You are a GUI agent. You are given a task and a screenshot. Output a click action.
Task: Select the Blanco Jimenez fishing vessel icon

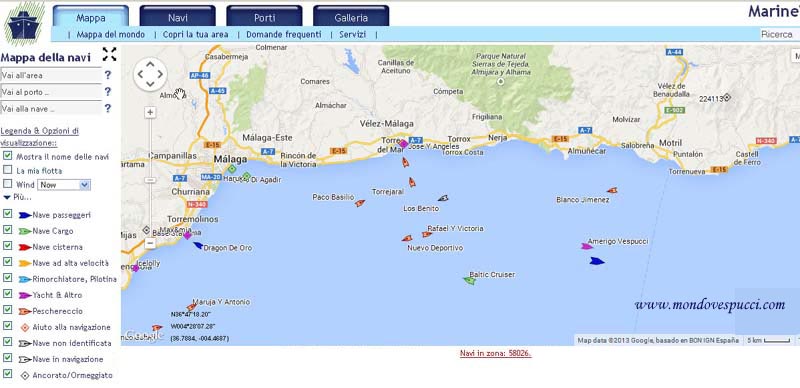(612, 190)
